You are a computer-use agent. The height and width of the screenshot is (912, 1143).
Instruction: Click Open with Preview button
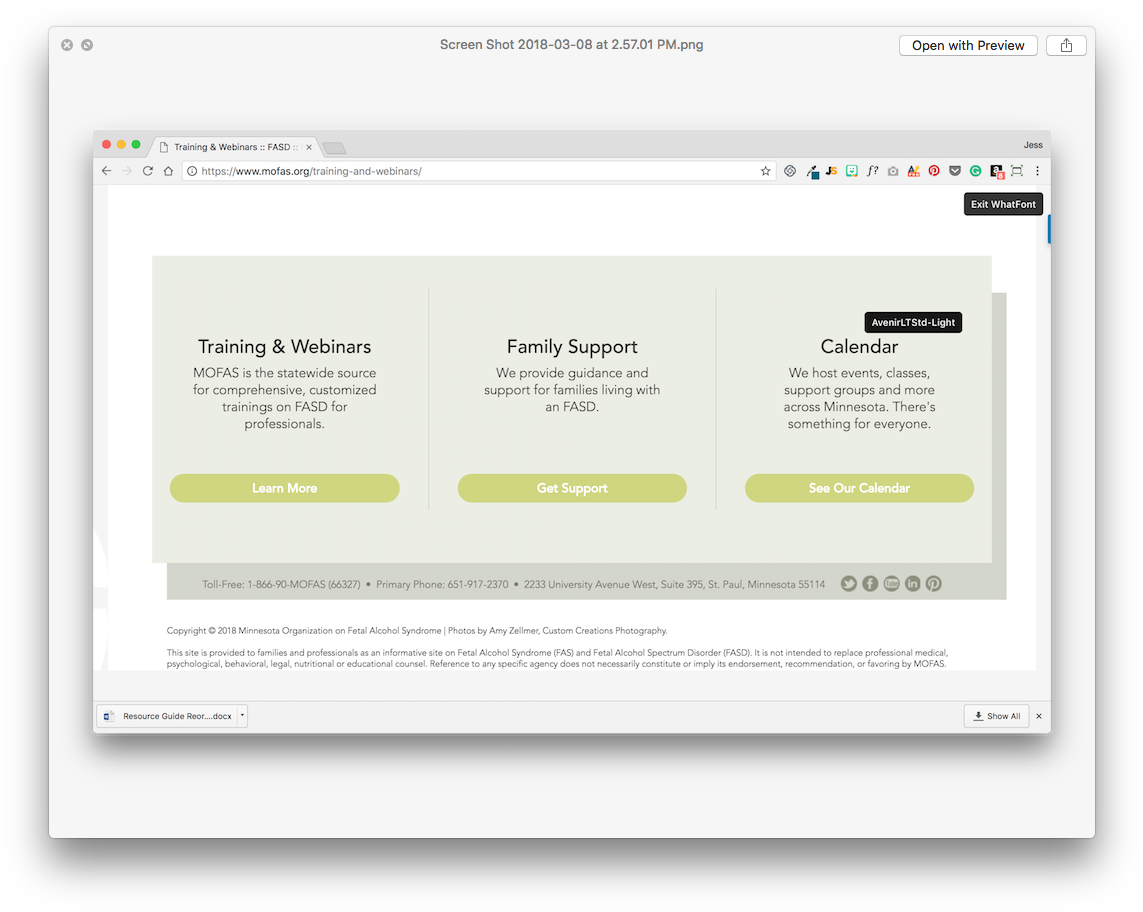tap(967, 45)
